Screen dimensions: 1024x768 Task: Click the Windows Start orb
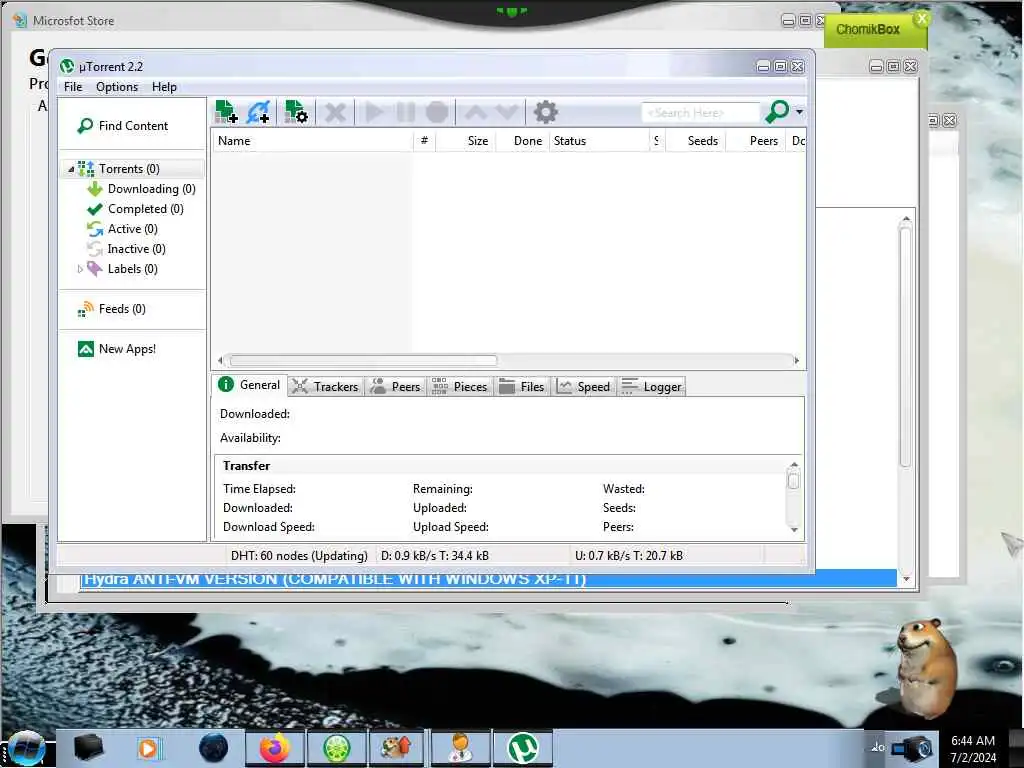[25, 748]
